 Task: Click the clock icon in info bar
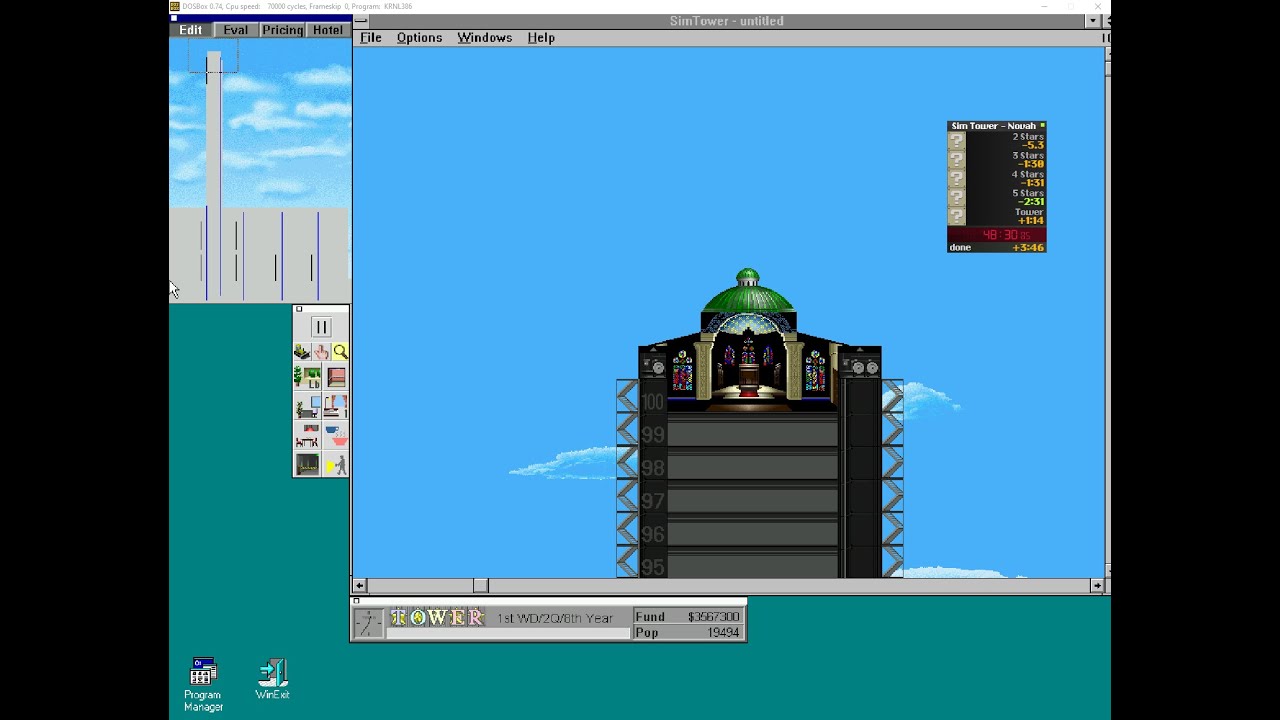click(368, 623)
